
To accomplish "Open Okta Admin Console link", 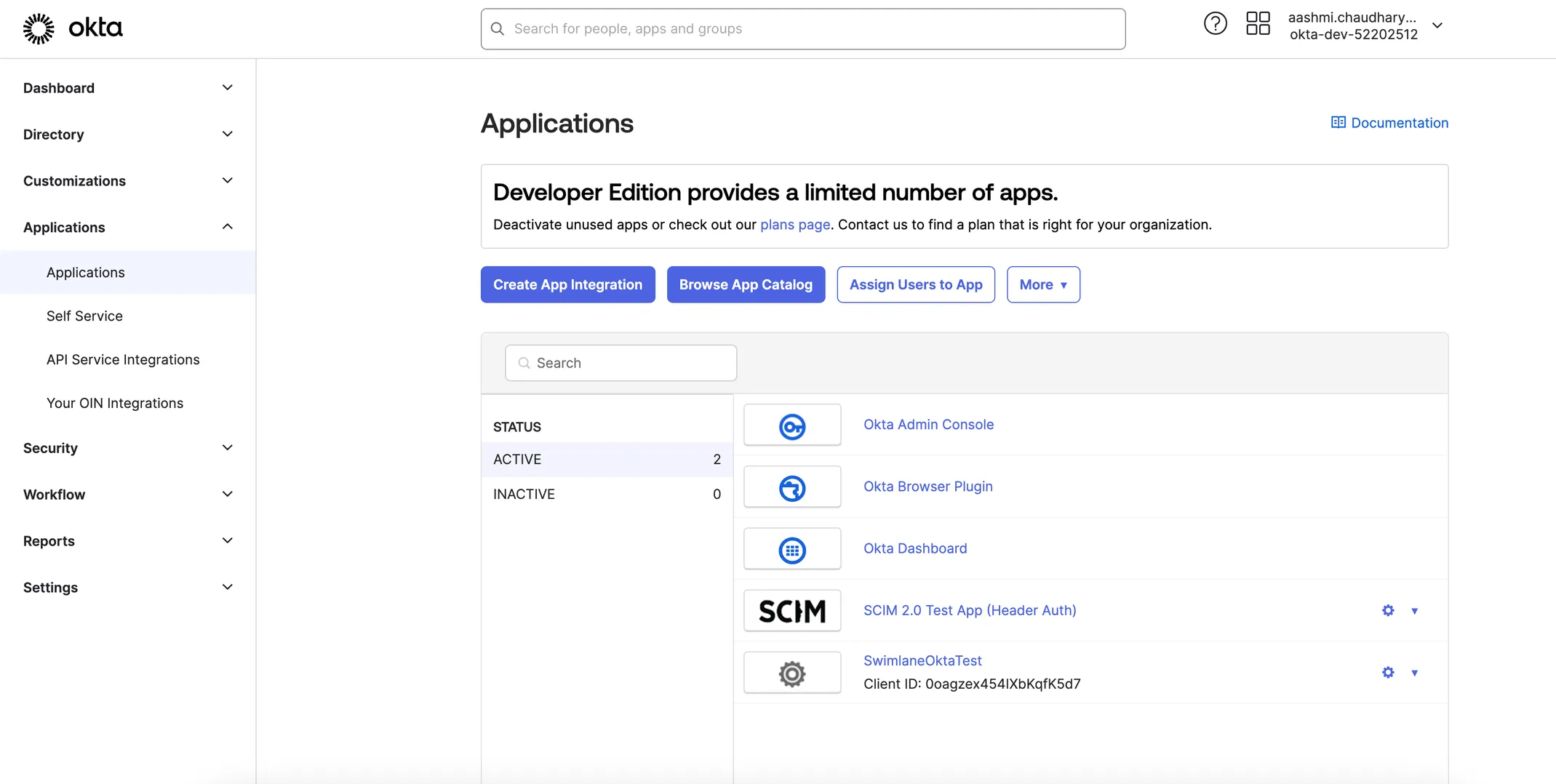I will [928, 425].
